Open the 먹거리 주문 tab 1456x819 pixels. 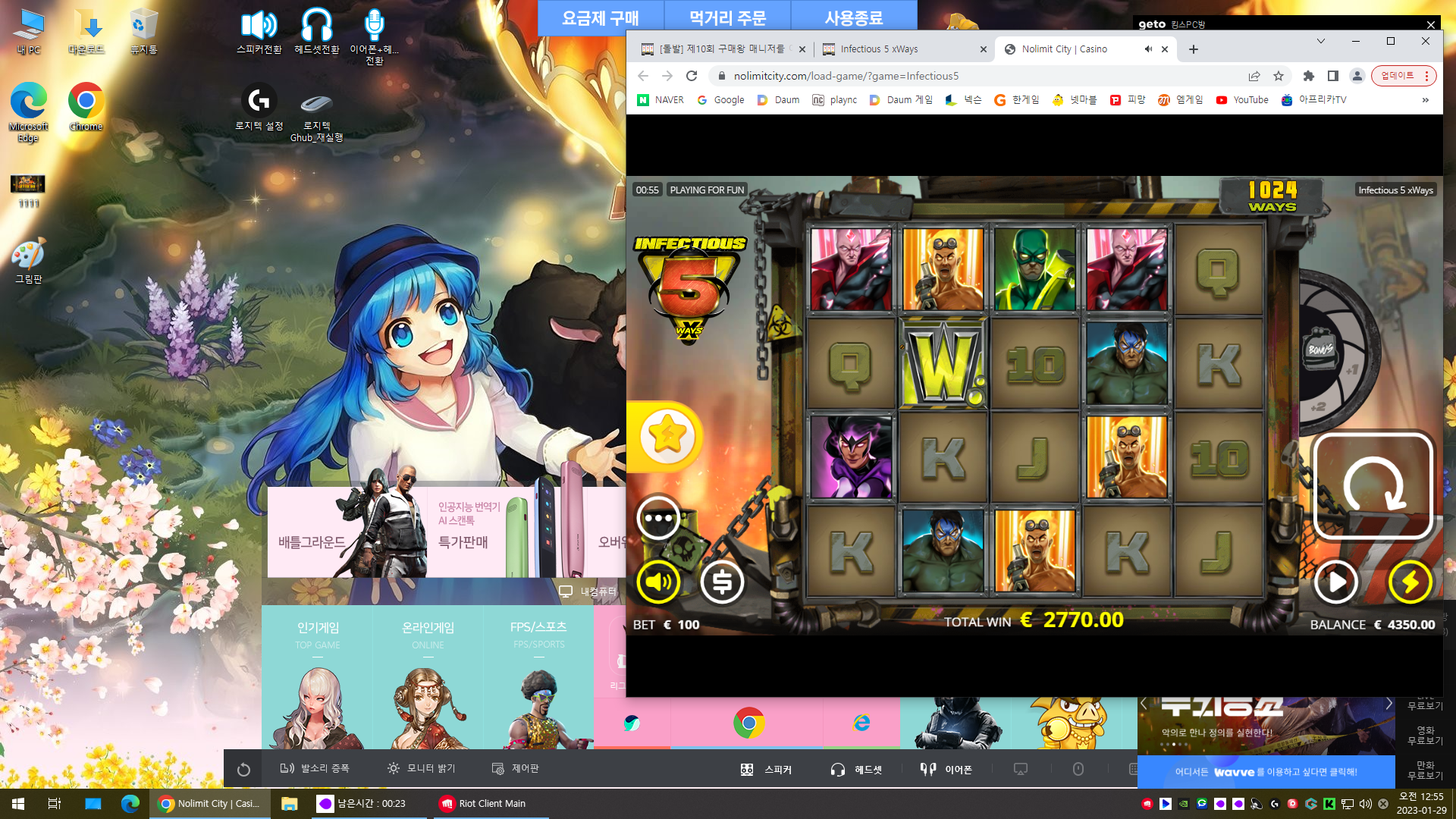point(727,18)
